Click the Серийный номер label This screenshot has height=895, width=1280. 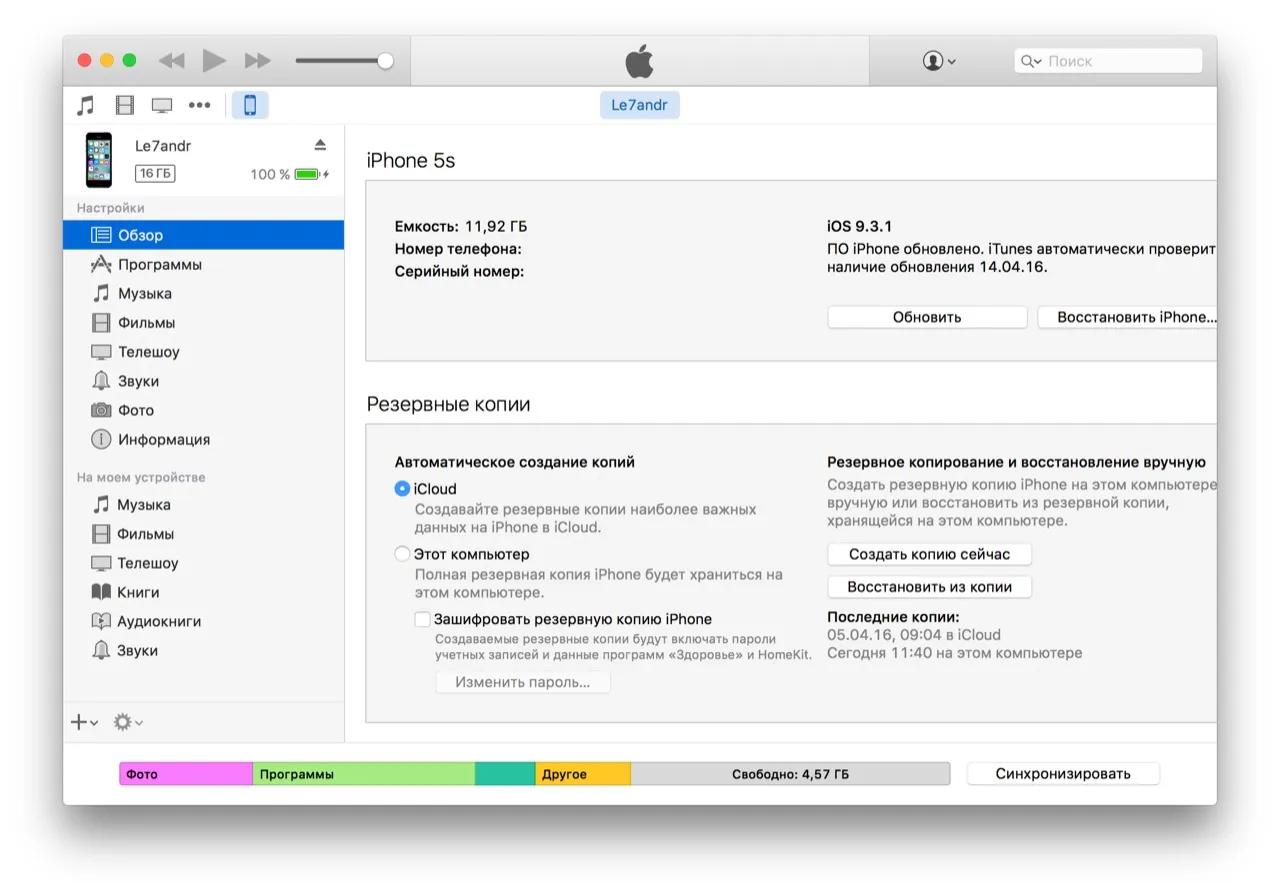pyautogui.click(x=459, y=271)
